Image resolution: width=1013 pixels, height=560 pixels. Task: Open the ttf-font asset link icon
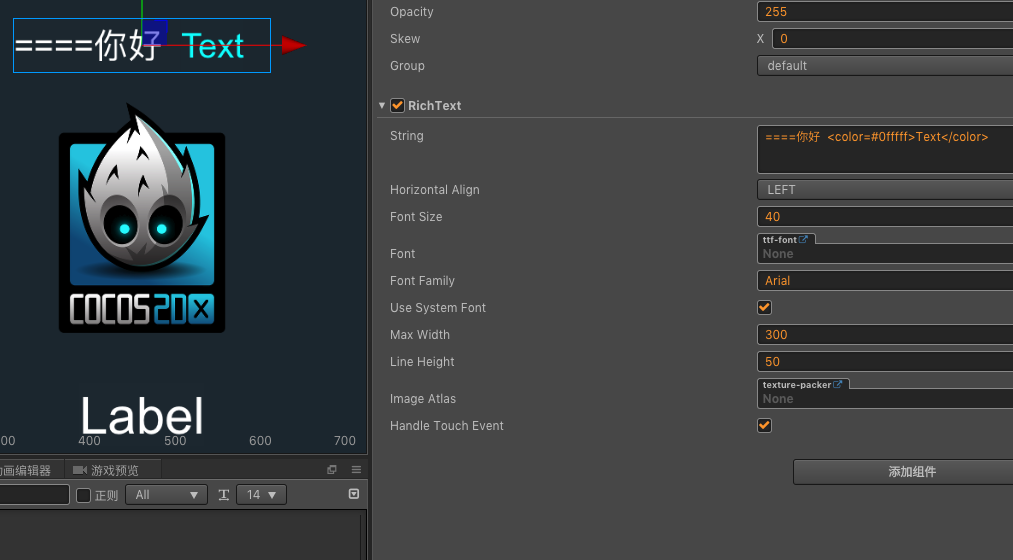(x=803, y=239)
